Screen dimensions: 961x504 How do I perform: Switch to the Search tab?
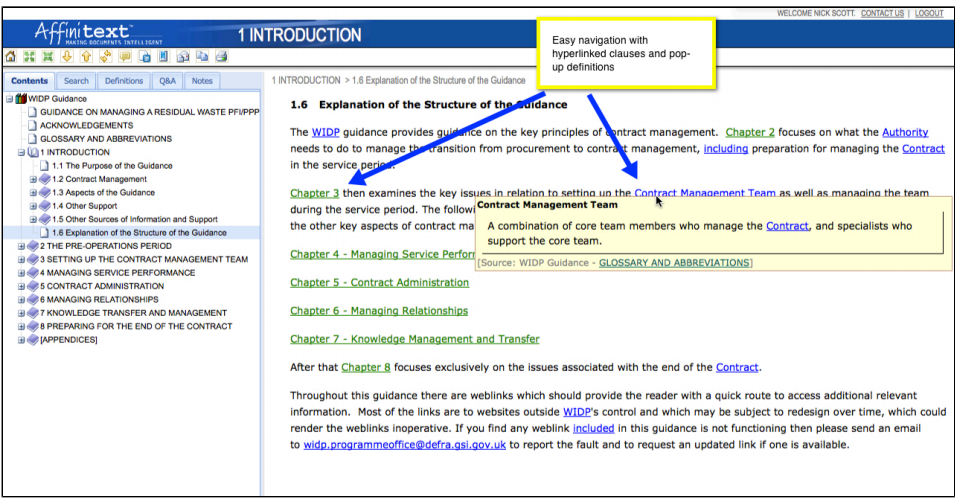76,81
